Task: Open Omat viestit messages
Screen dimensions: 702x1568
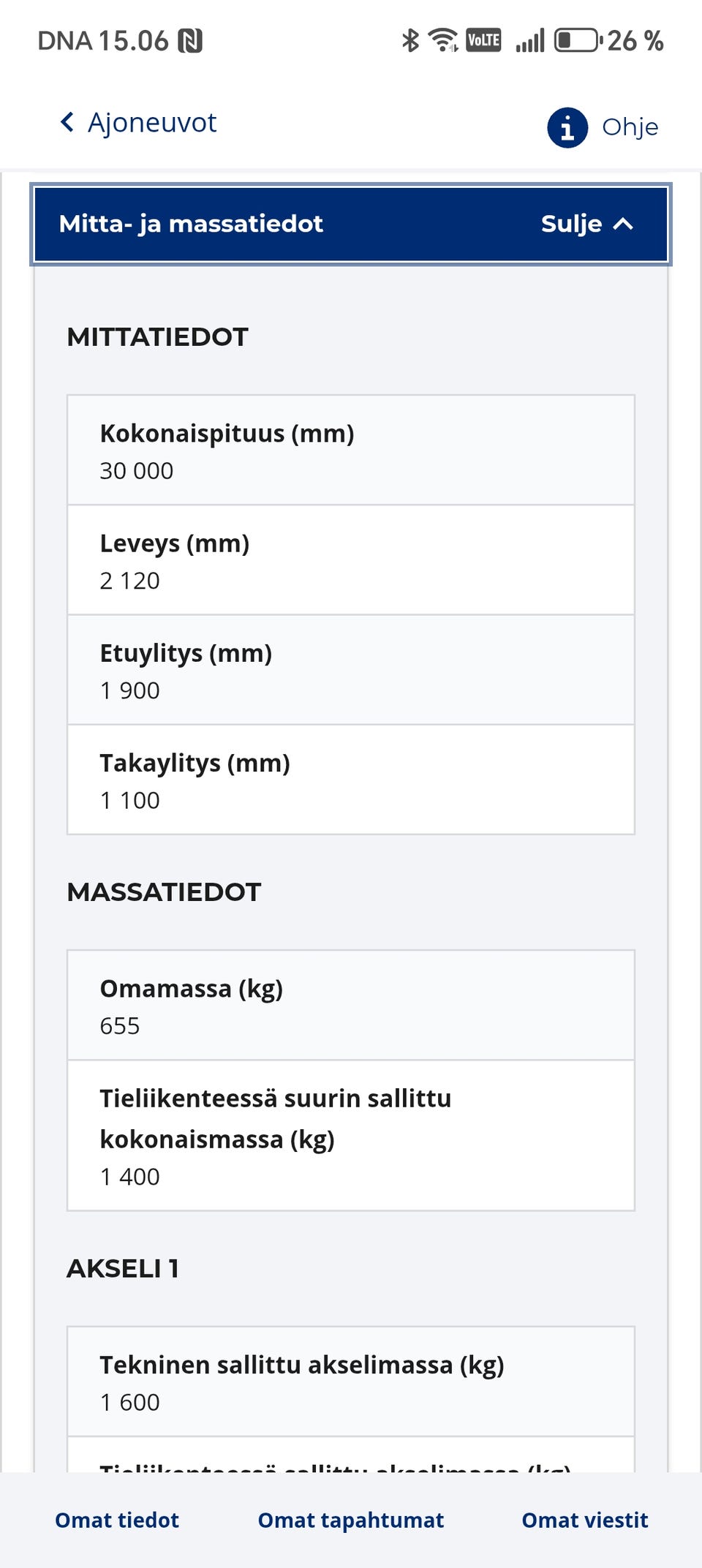Action: (x=584, y=1519)
